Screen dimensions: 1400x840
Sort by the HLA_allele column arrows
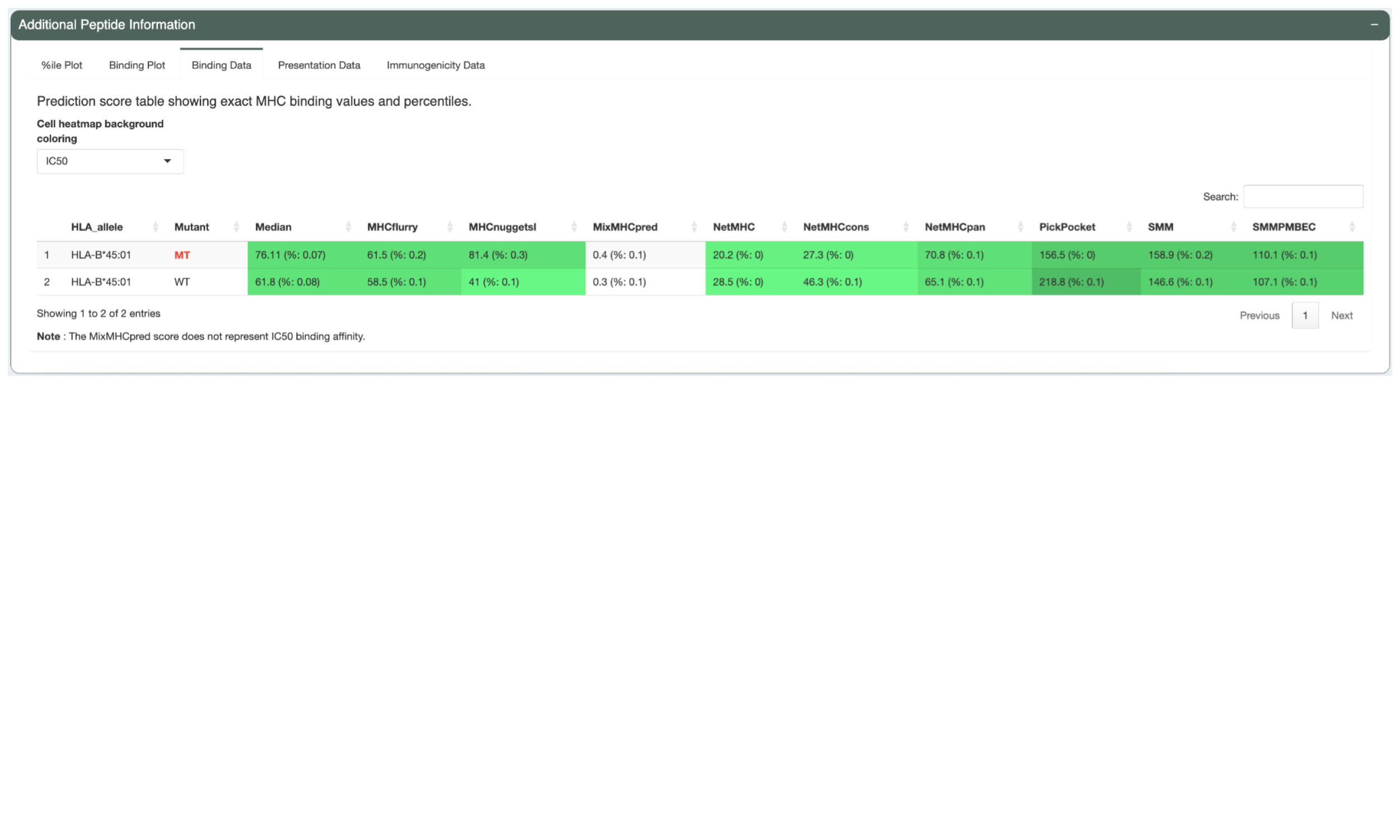click(156, 227)
